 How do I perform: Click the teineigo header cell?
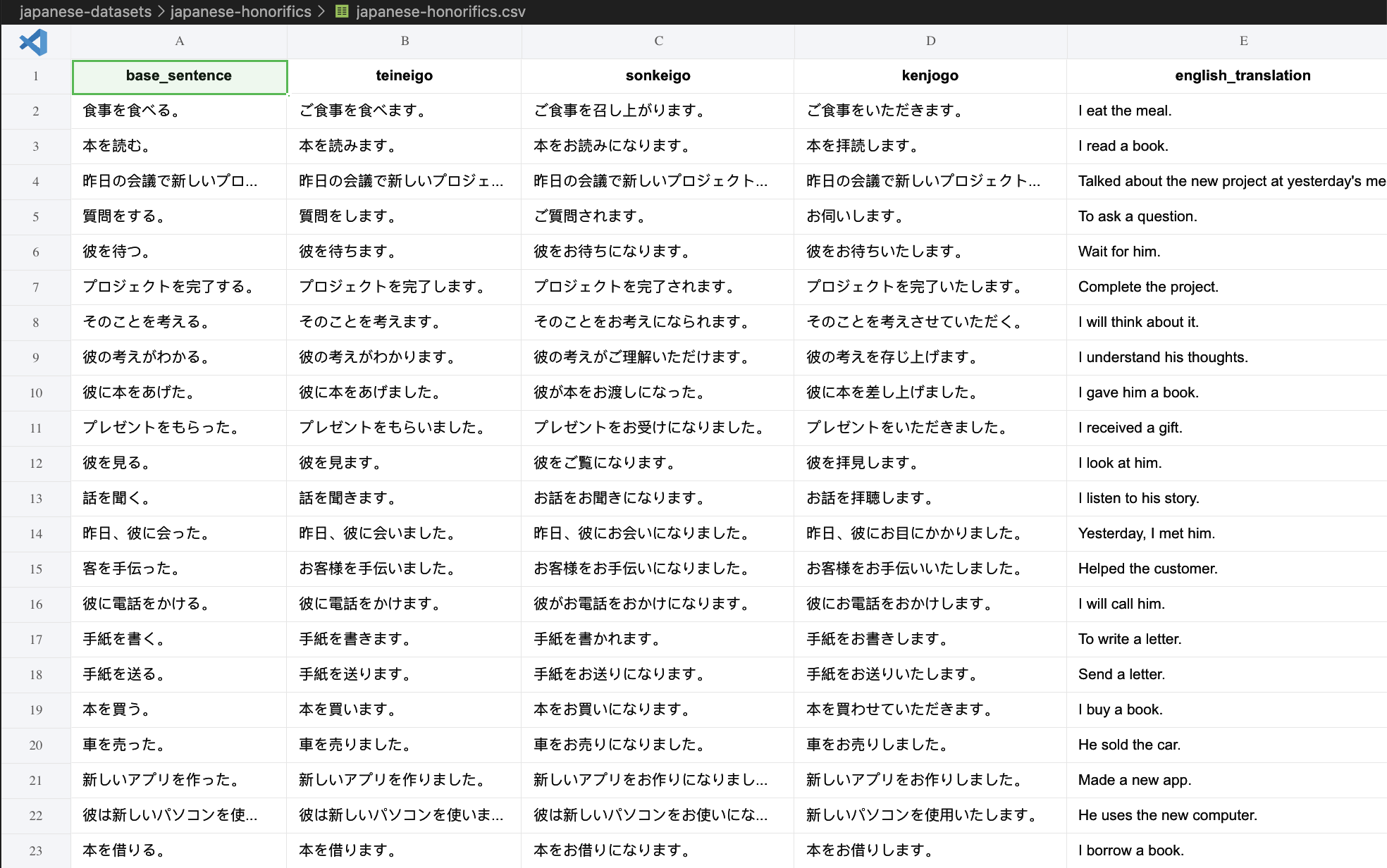[x=404, y=75]
